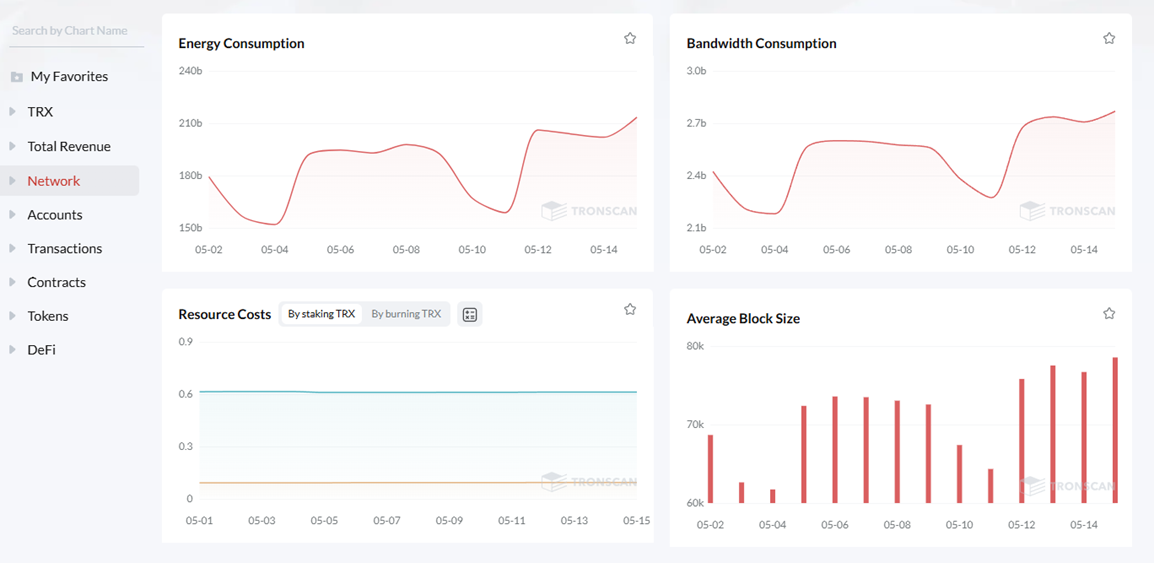This screenshot has width=1154, height=563.
Task: Click the My Favorites folder icon
Action: point(17,77)
